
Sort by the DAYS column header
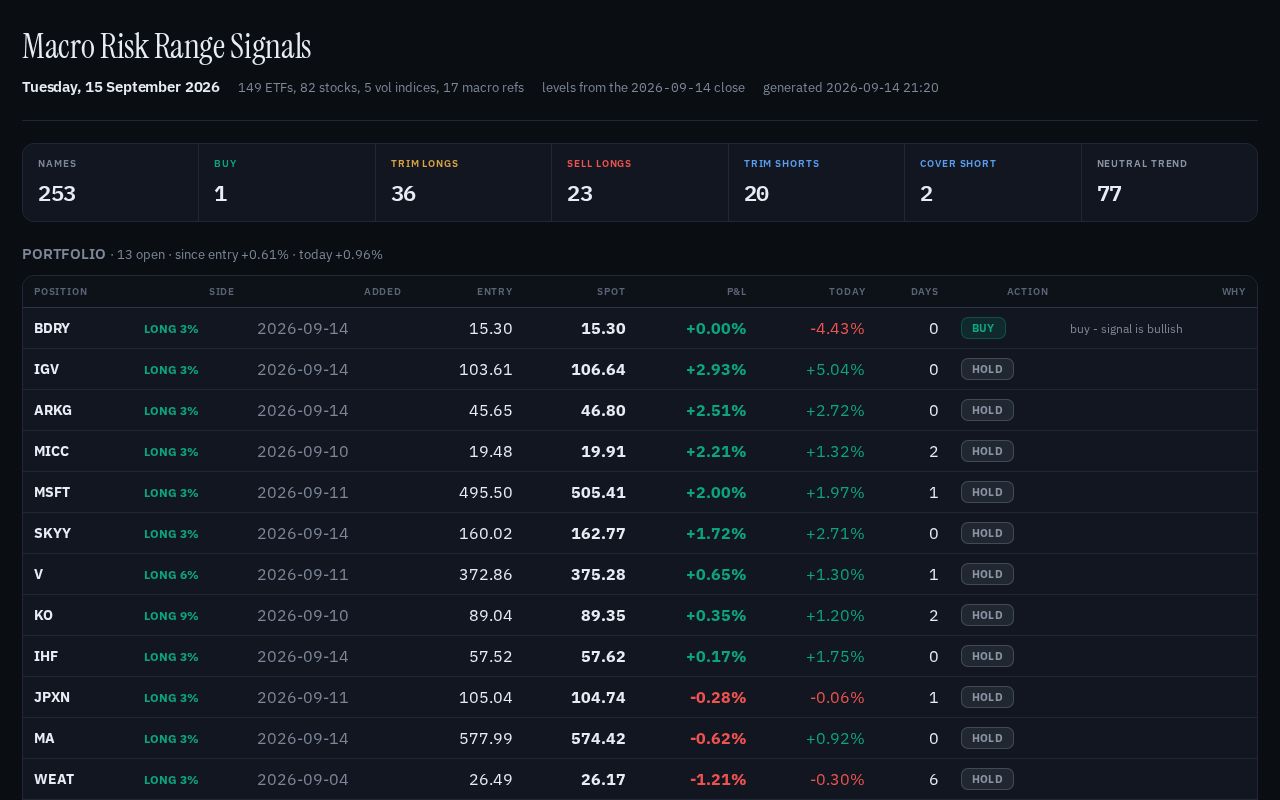(924, 292)
